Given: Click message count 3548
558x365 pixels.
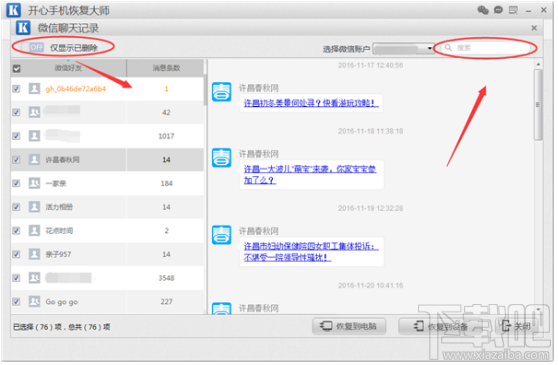Looking at the screenshot, I should tap(166, 278).
